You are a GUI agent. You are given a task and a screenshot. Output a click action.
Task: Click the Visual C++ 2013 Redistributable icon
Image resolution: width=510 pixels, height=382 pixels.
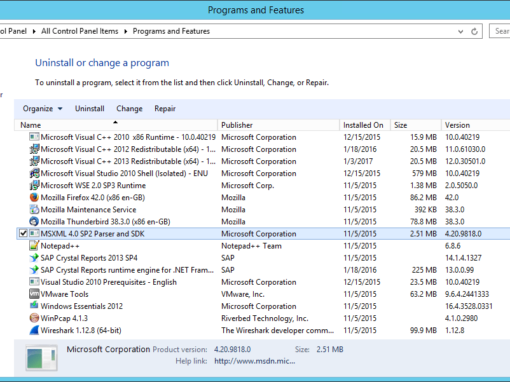tap(34, 161)
